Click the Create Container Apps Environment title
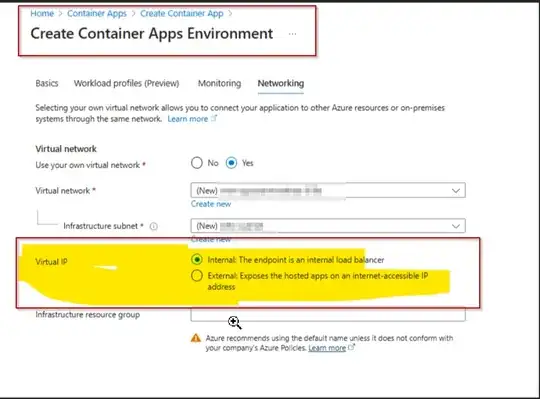The image size is (540, 399). (152, 34)
